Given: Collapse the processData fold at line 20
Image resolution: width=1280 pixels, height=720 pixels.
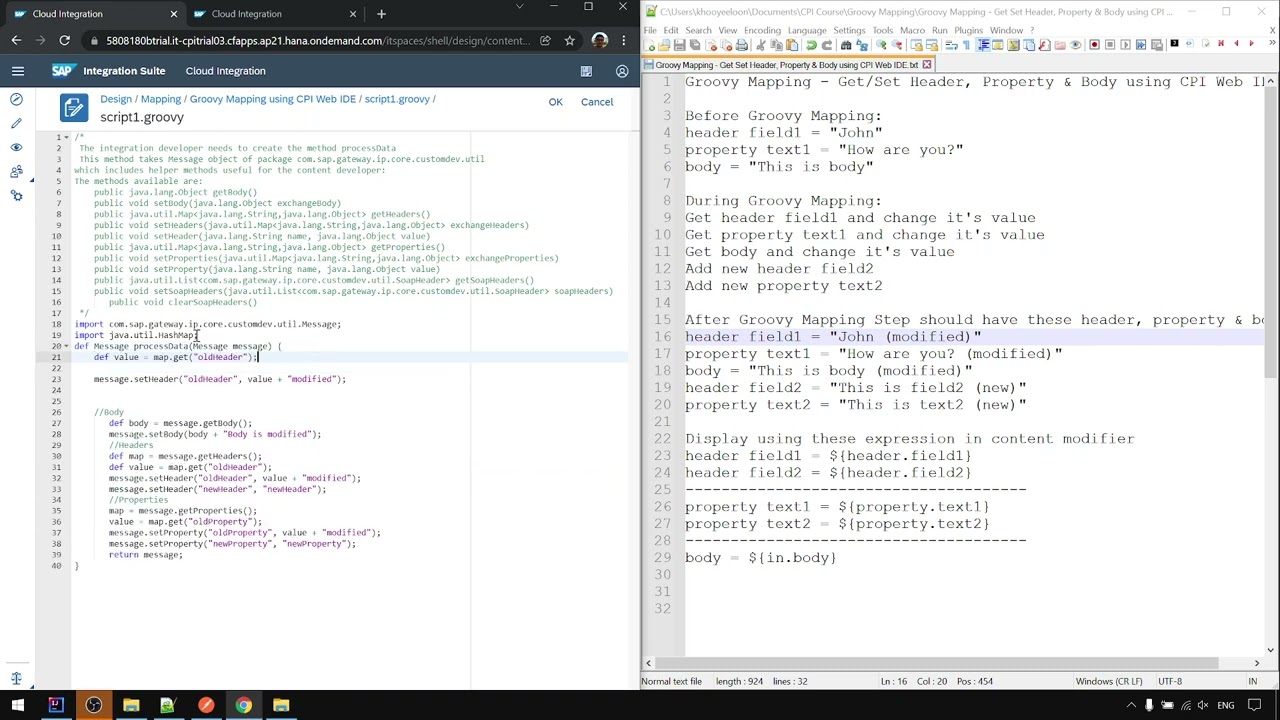Looking at the screenshot, I should [x=68, y=346].
